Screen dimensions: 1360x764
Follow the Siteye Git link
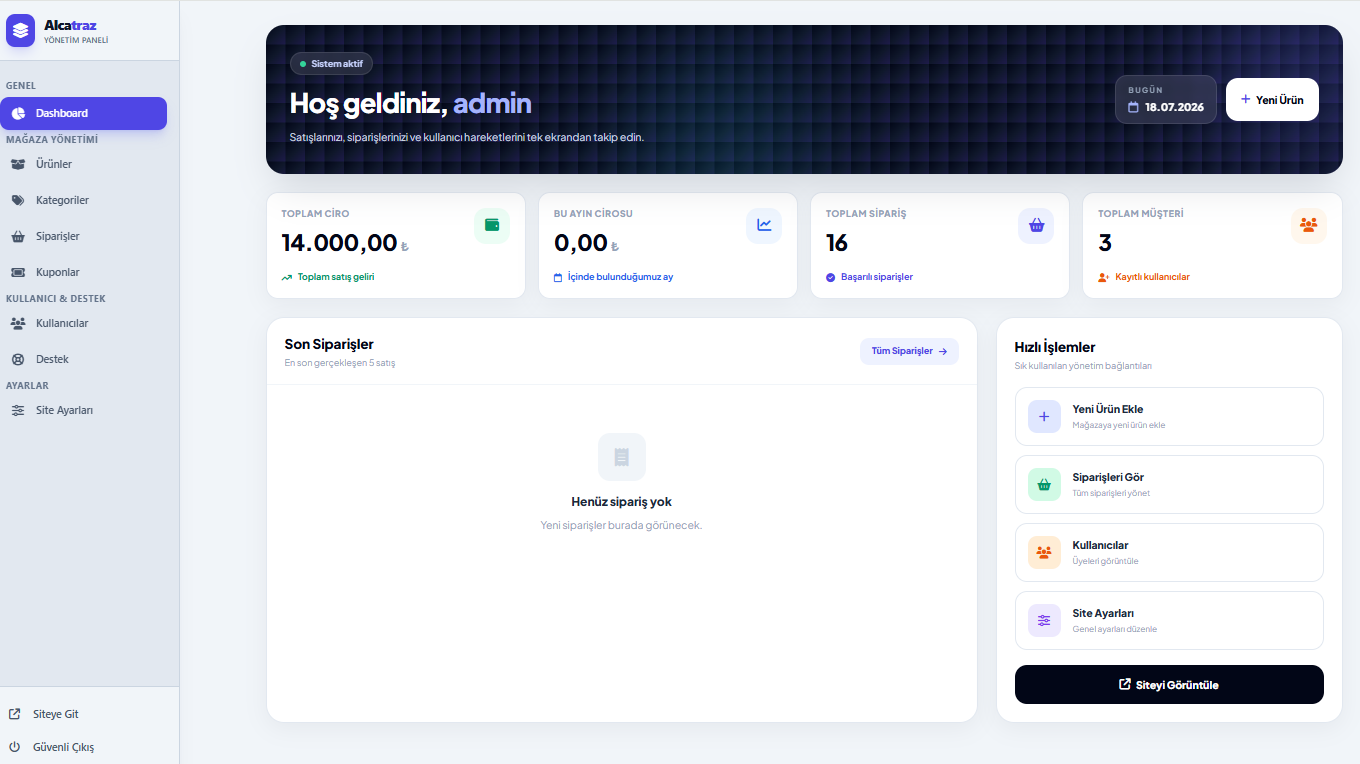point(56,714)
